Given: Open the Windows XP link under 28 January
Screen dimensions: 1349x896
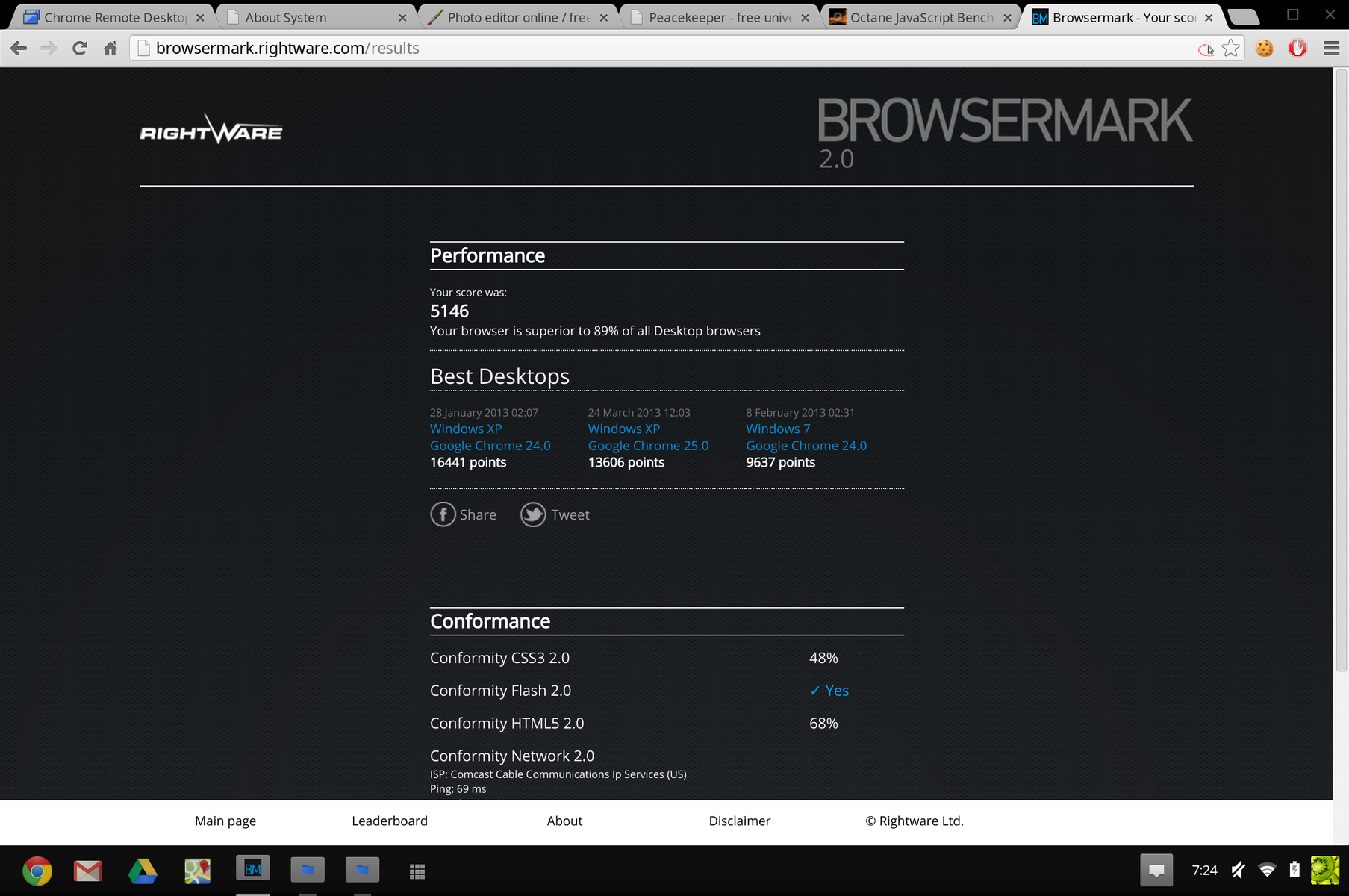Looking at the screenshot, I should tap(466, 429).
